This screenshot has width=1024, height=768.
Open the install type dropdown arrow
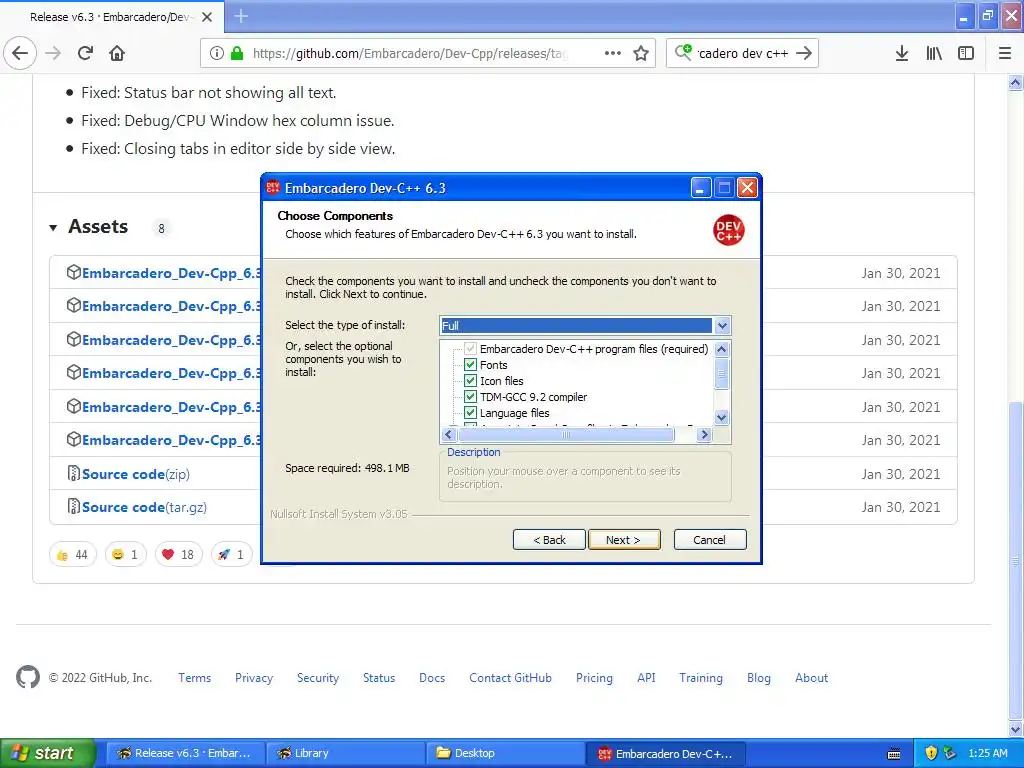(x=722, y=325)
